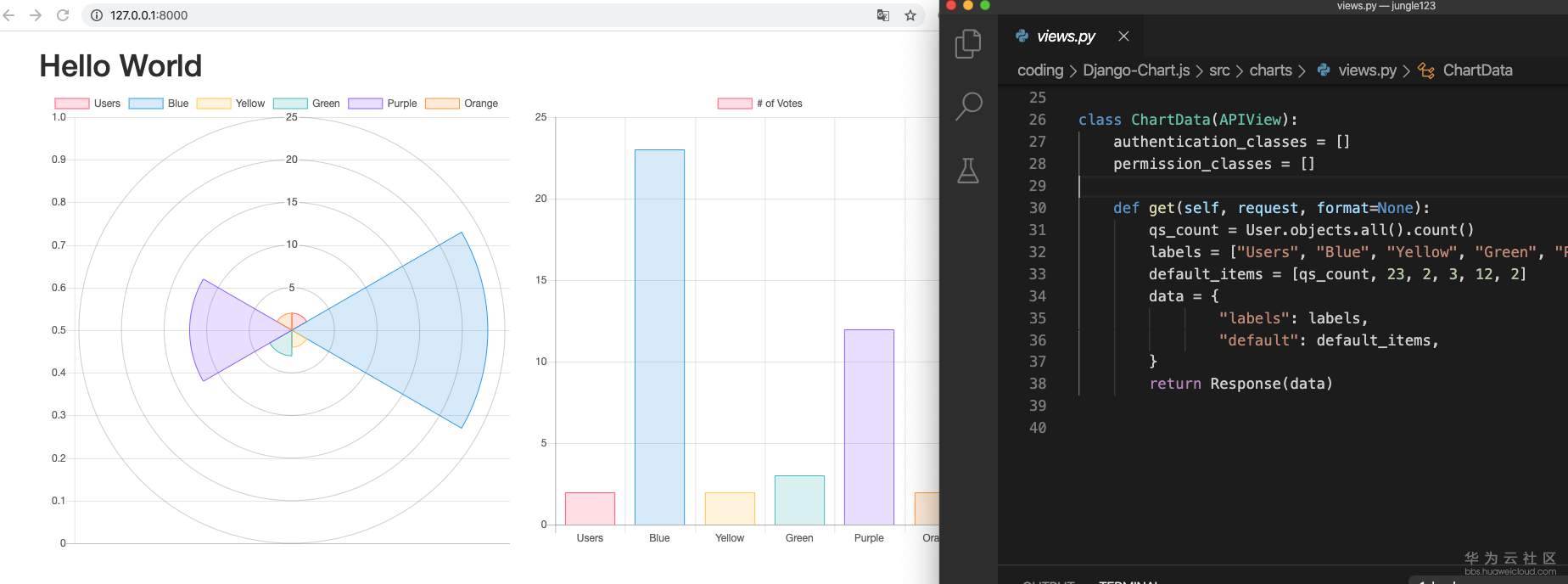
Task: Toggle the '# of Votes' bar legend
Action: pyautogui.click(x=759, y=104)
